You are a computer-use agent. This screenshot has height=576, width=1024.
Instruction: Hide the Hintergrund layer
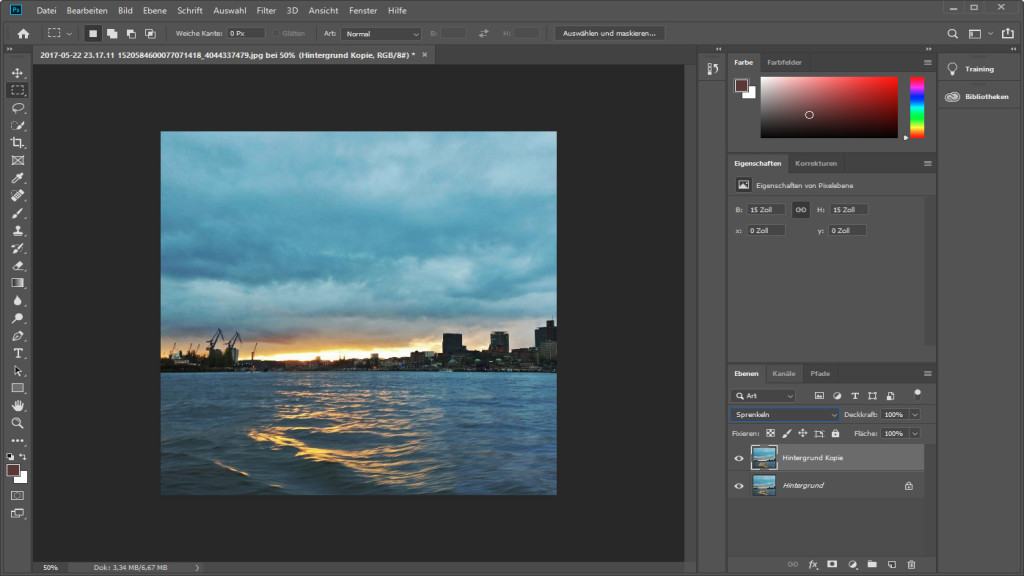coord(738,486)
